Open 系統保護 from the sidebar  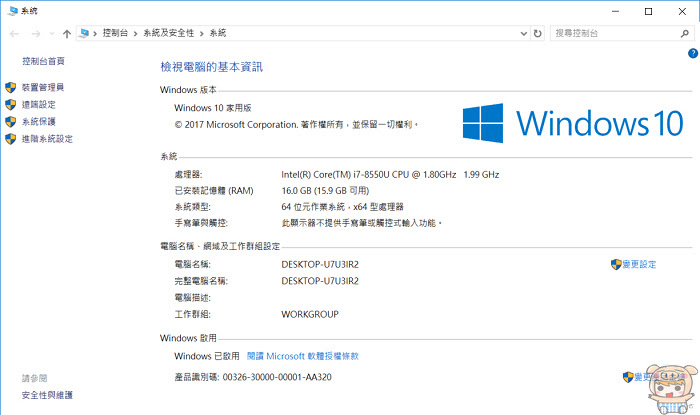(x=39, y=121)
